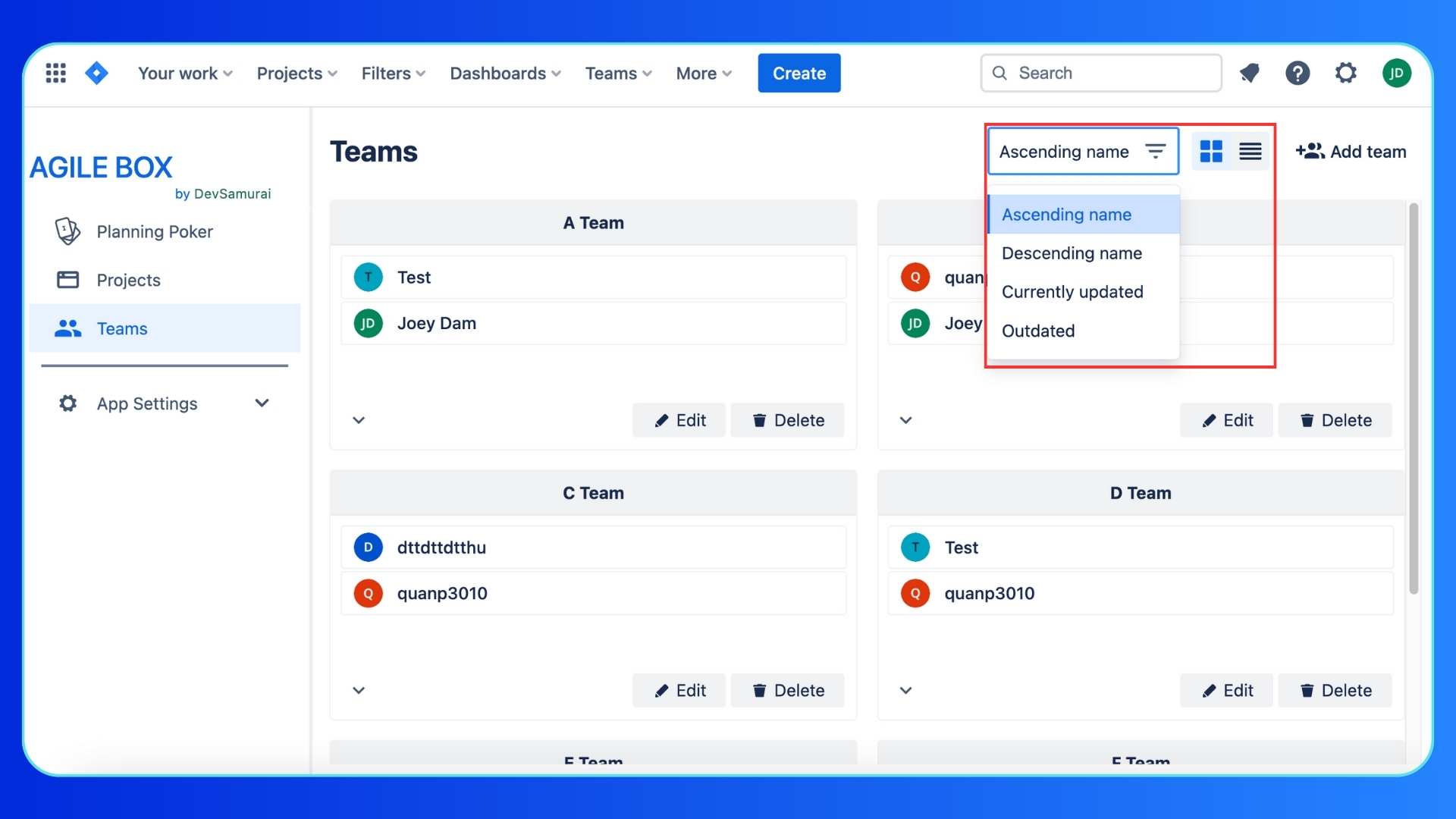The image size is (1456, 819).
Task: Switch to grid view for teams
Action: (x=1211, y=151)
